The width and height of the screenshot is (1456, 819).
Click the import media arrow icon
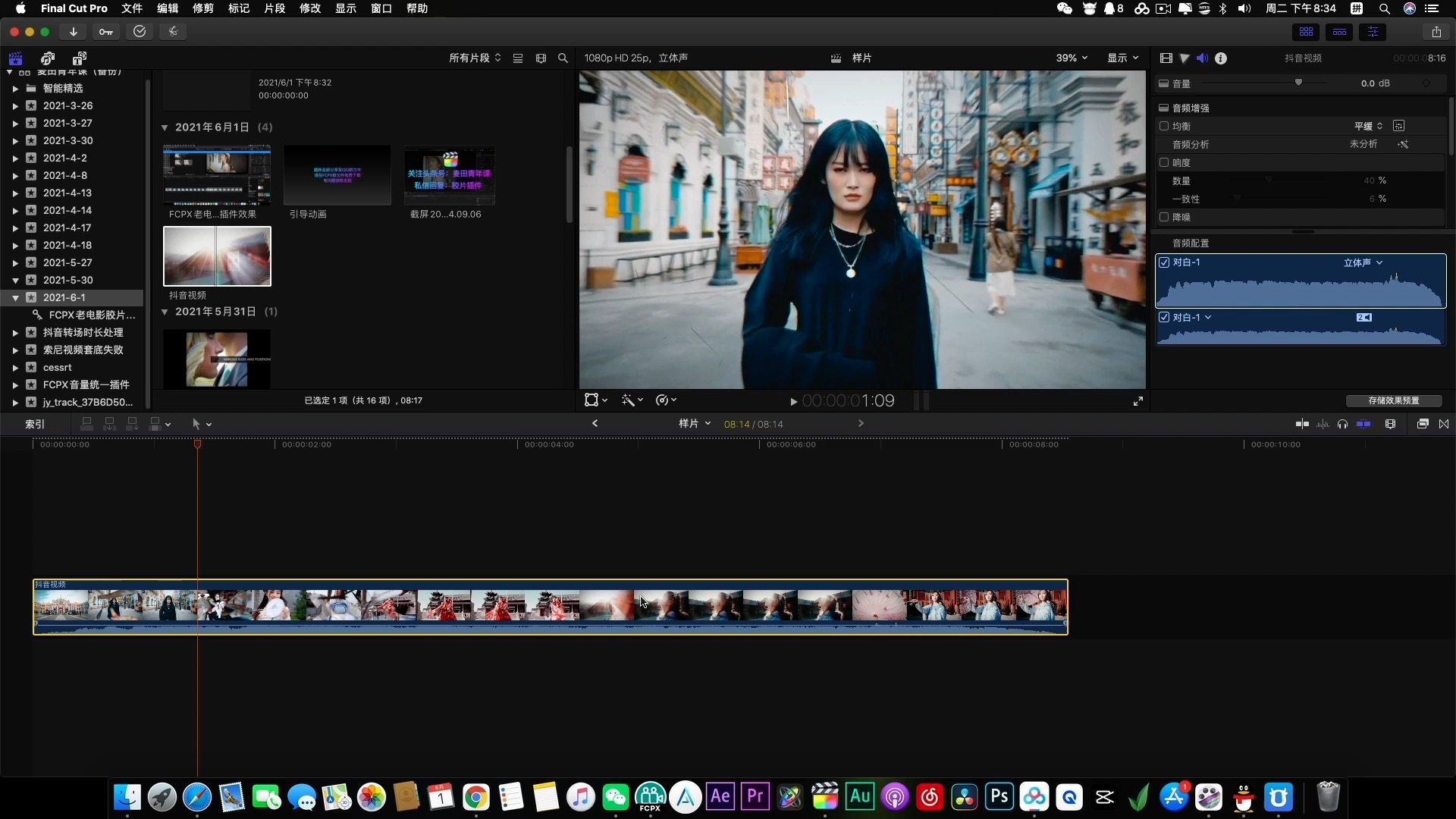click(x=74, y=32)
